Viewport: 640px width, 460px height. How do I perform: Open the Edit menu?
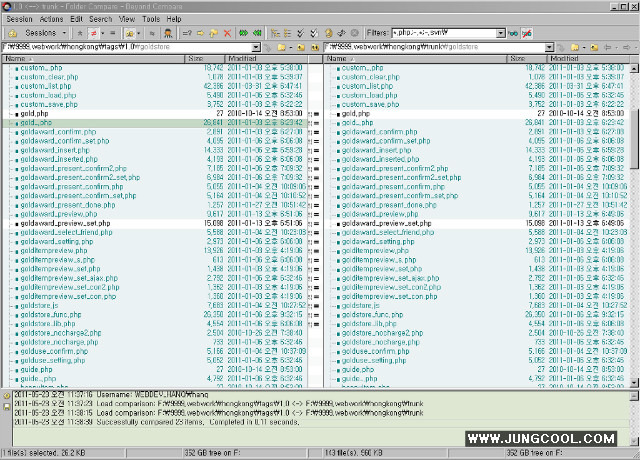tap(76, 19)
